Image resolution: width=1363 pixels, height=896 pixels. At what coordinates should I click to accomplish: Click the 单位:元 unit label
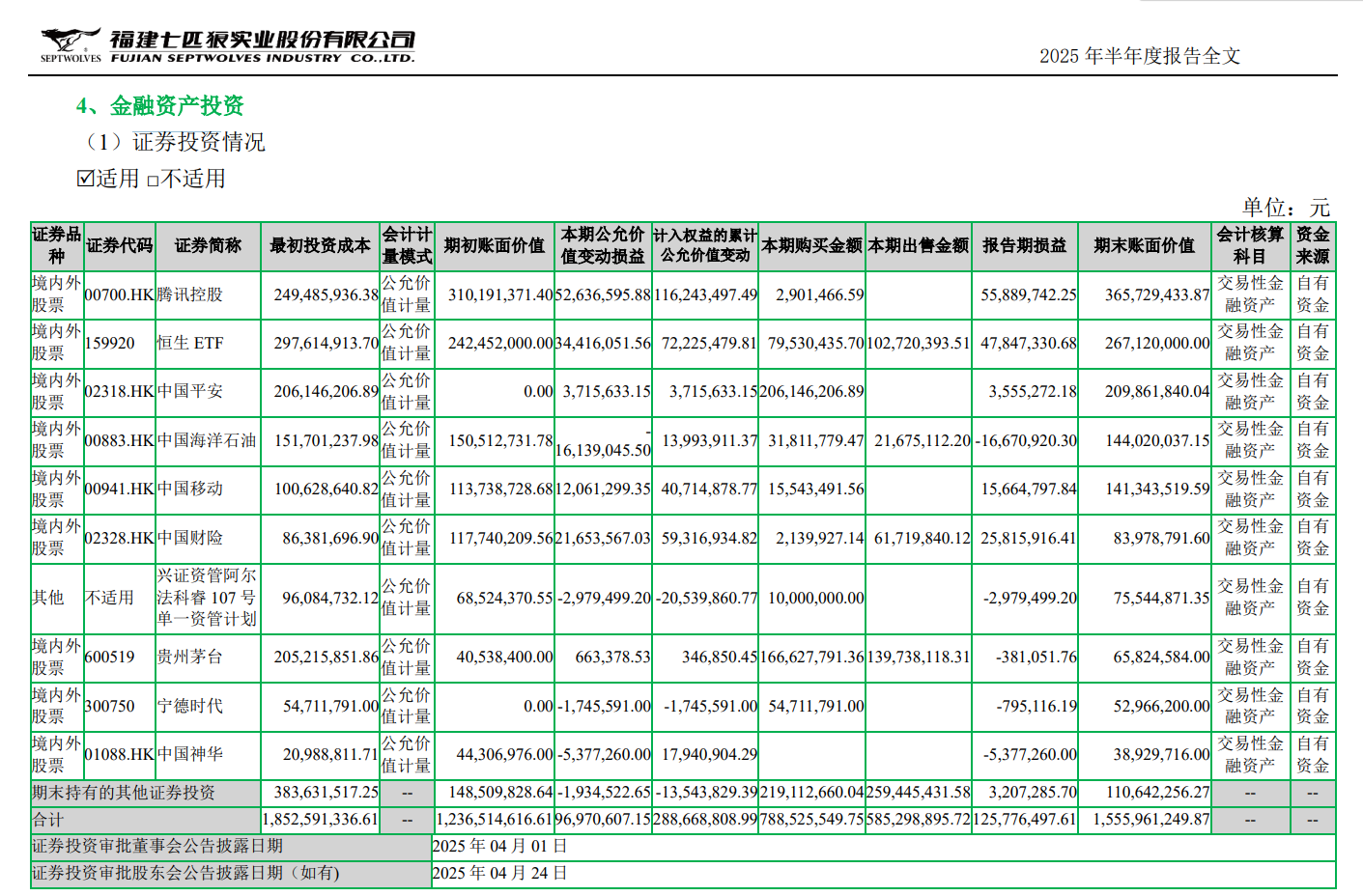click(1286, 208)
